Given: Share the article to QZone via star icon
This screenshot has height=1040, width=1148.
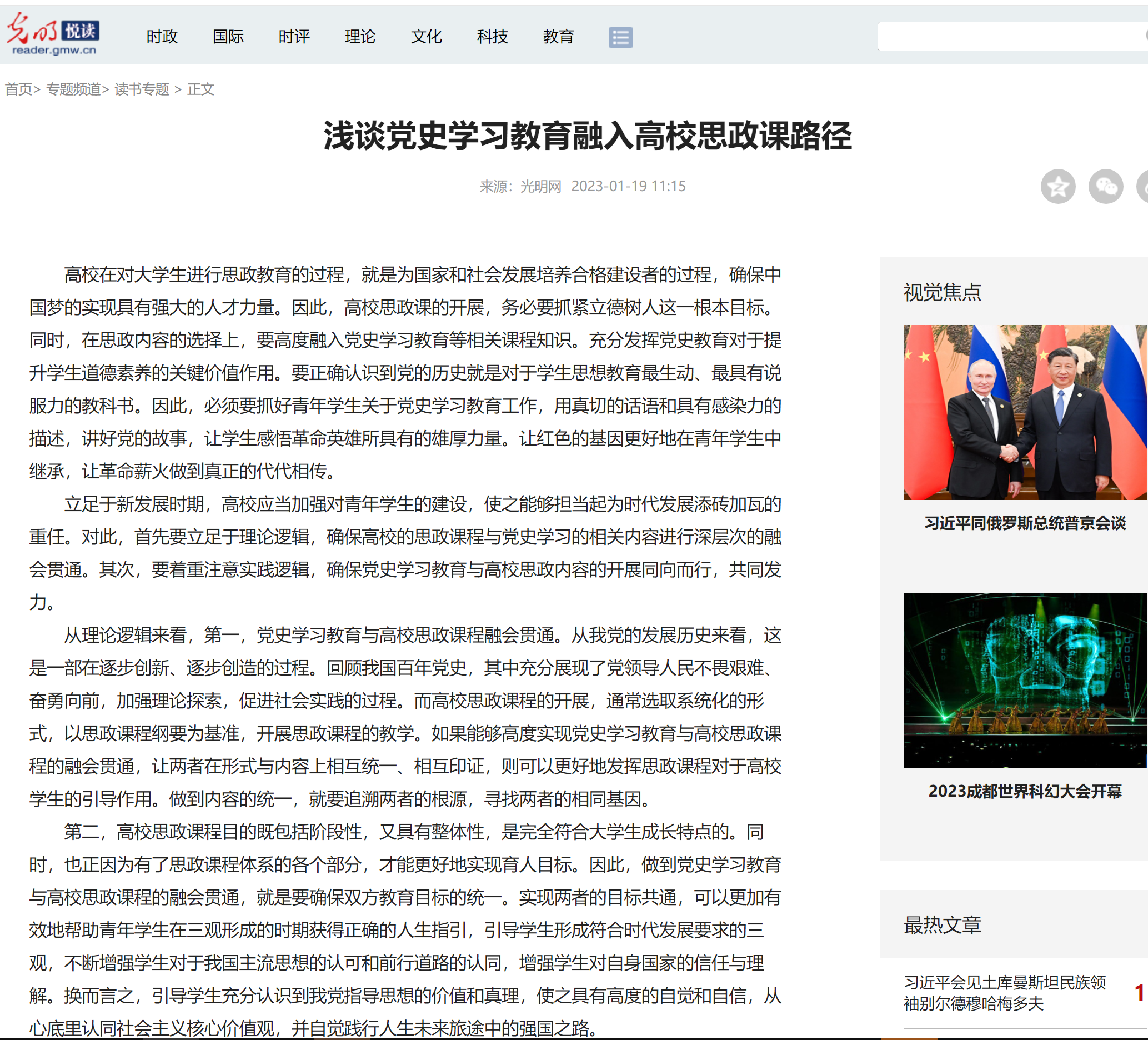Looking at the screenshot, I should [1058, 186].
